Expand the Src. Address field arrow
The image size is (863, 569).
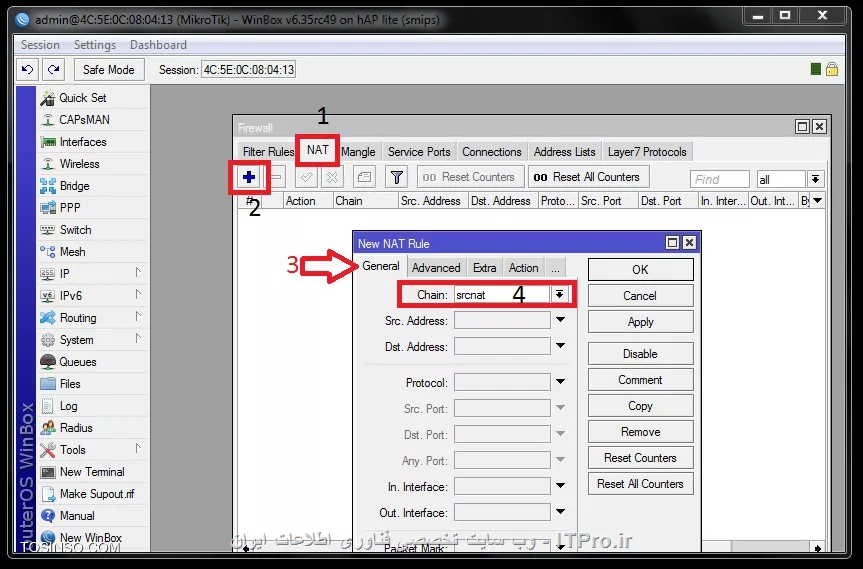pyautogui.click(x=560, y=320)
